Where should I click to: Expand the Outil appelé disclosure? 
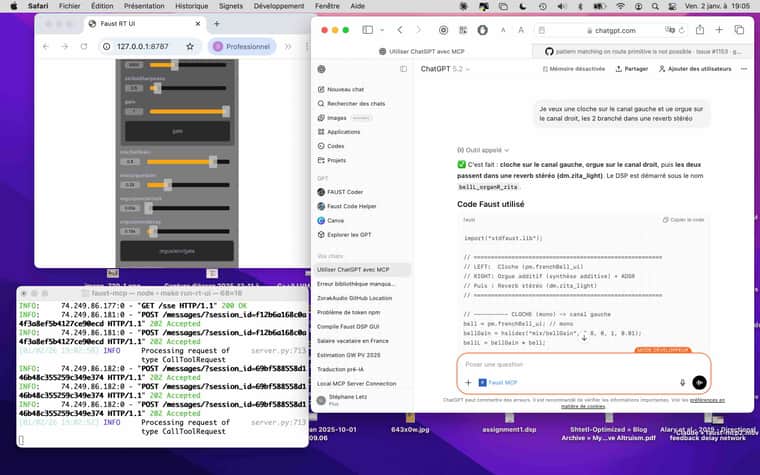coord(488,149)
